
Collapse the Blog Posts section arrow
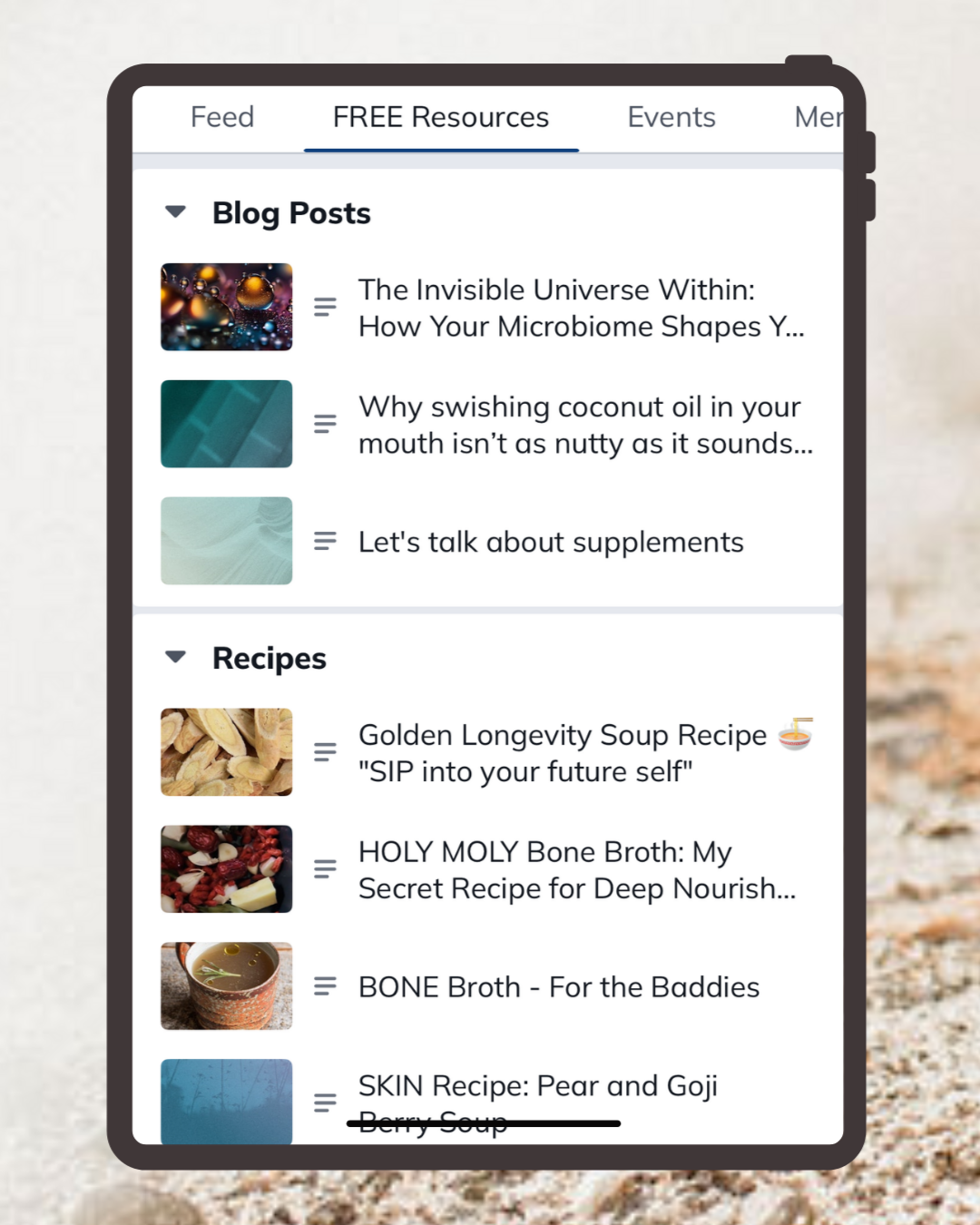point(176,212)
